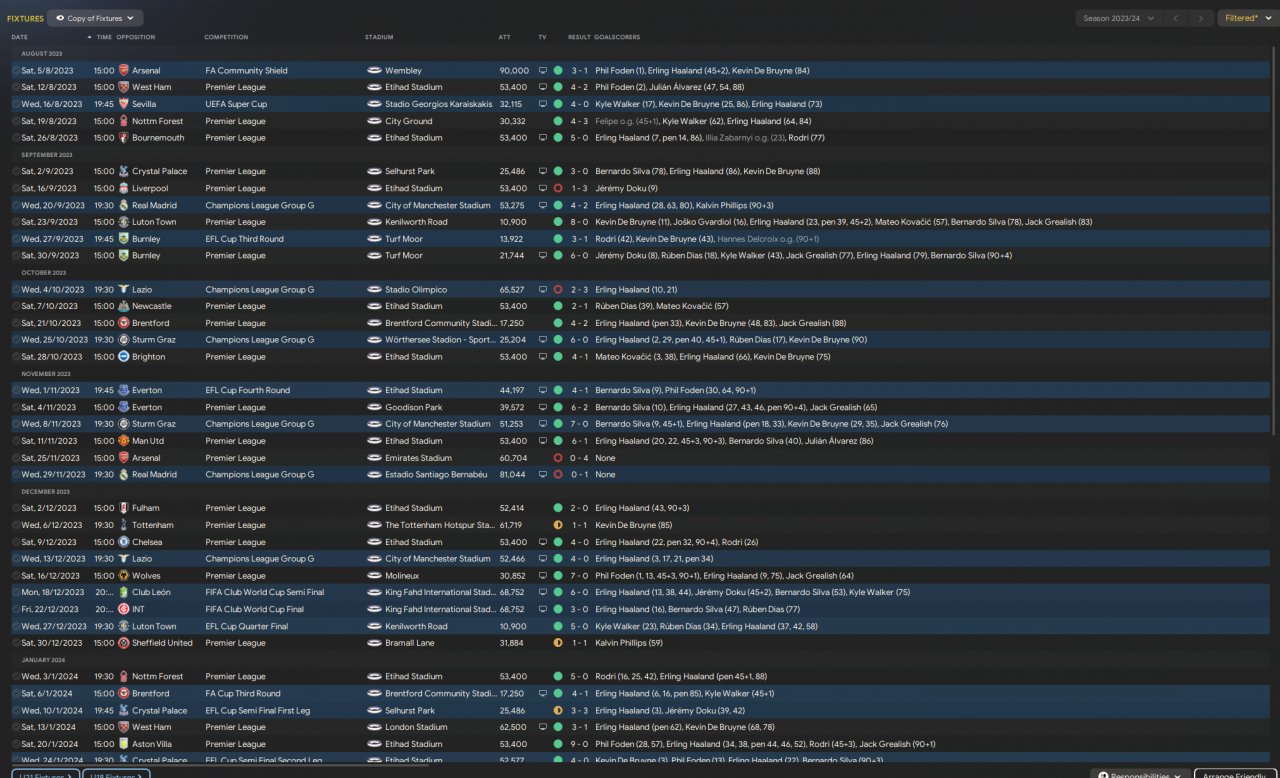Click the Newcastle club crest
The width and height of the screenshot is (1280, 778).
pos(124,306)
